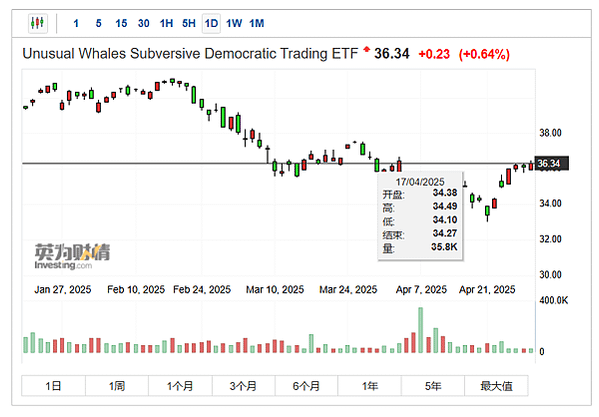Click the 38.00 price axis label
The width and height of the screenshot is (599, 417).
click(550, 133)
